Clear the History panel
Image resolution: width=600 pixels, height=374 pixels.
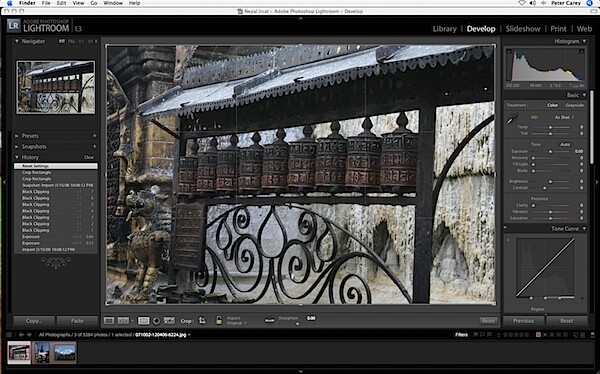89,157
